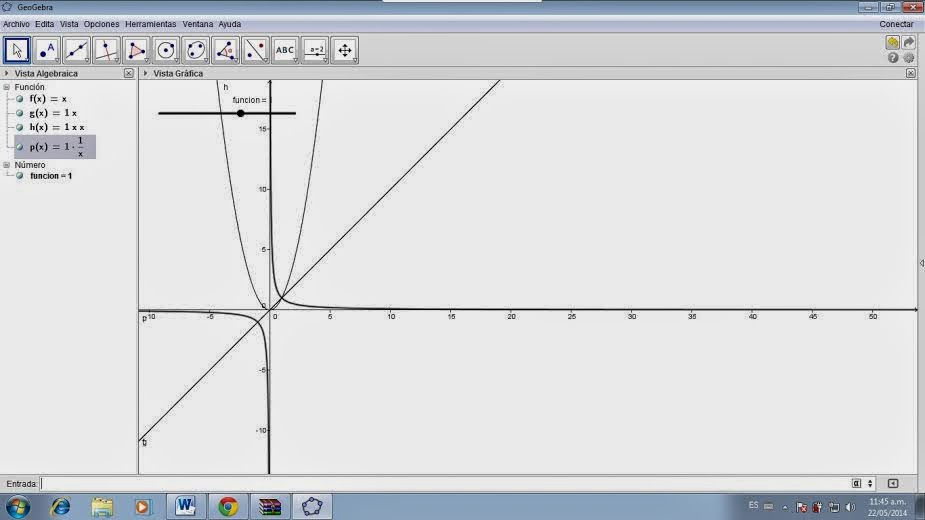Expand Vista Gráfica style bar triangle
The height and width of the screenshot is (520, 925).
point(145,73)
